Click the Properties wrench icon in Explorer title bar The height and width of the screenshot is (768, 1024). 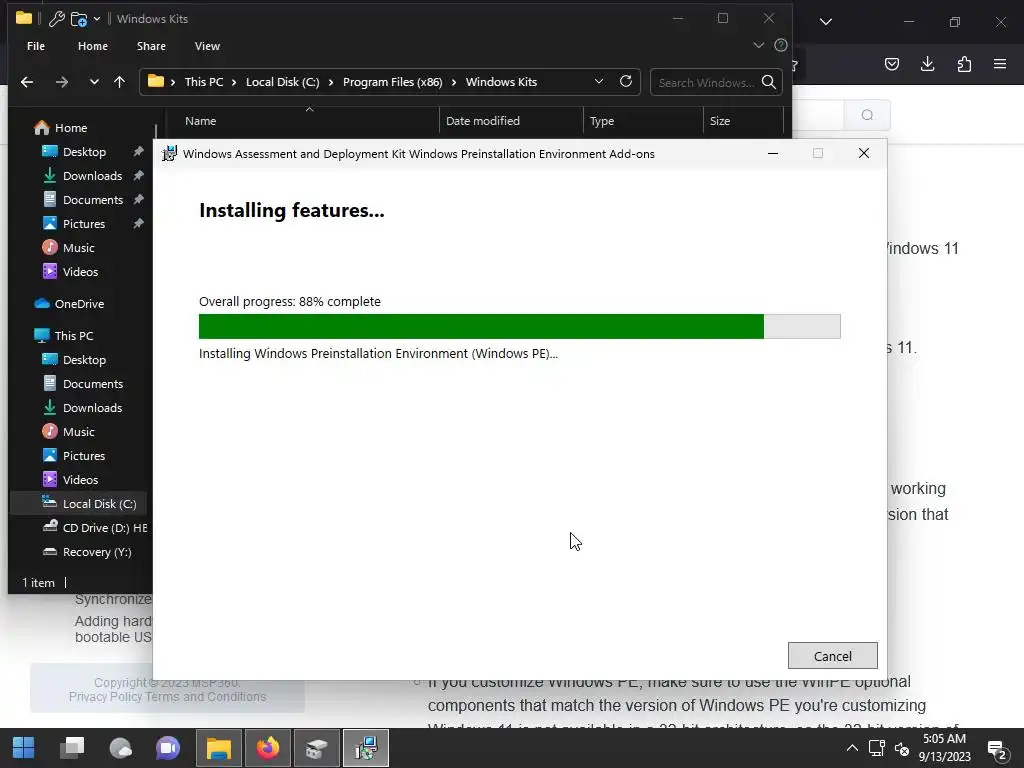coord(56,19)
